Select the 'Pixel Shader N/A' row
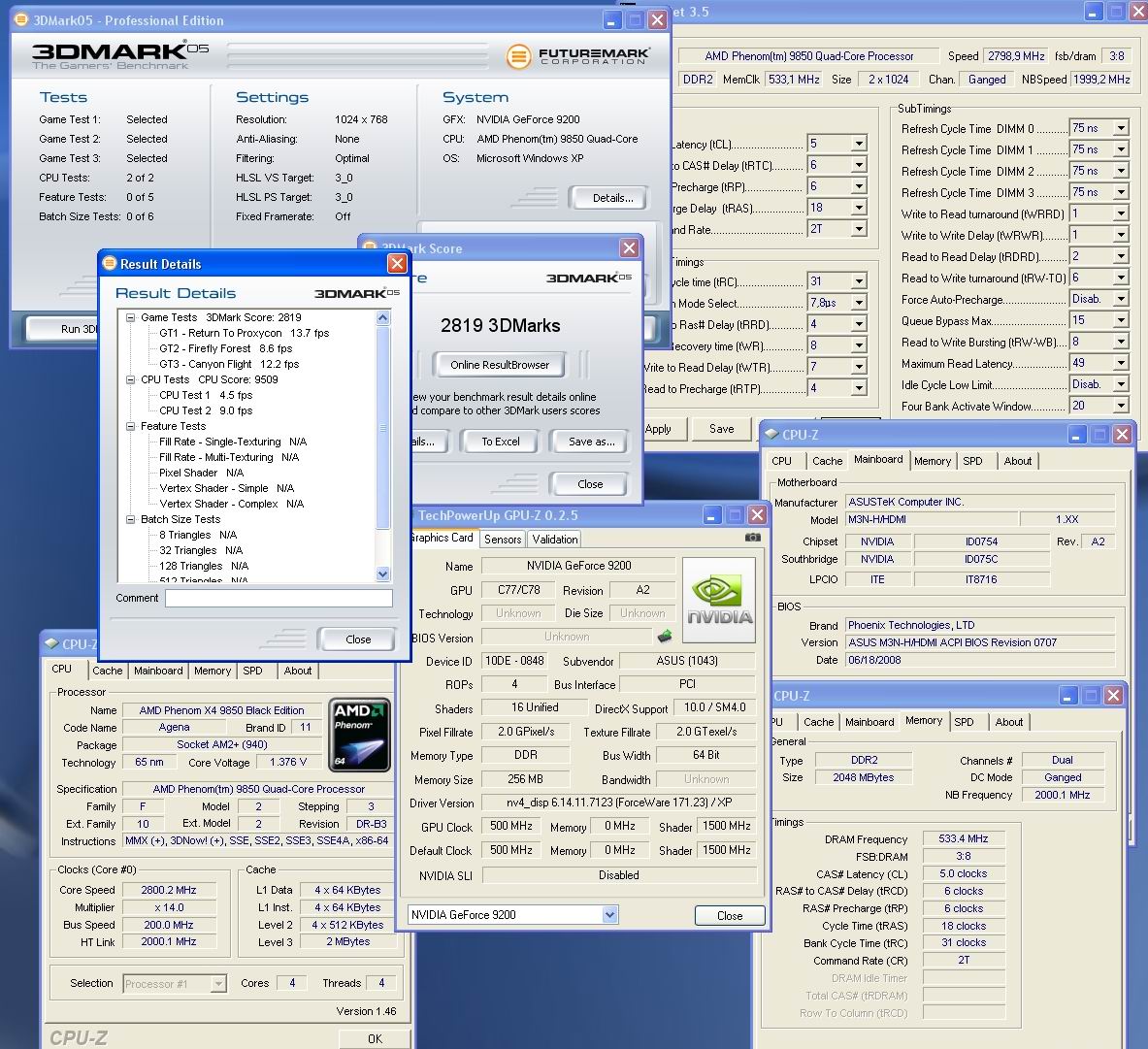 coord(201,473)
